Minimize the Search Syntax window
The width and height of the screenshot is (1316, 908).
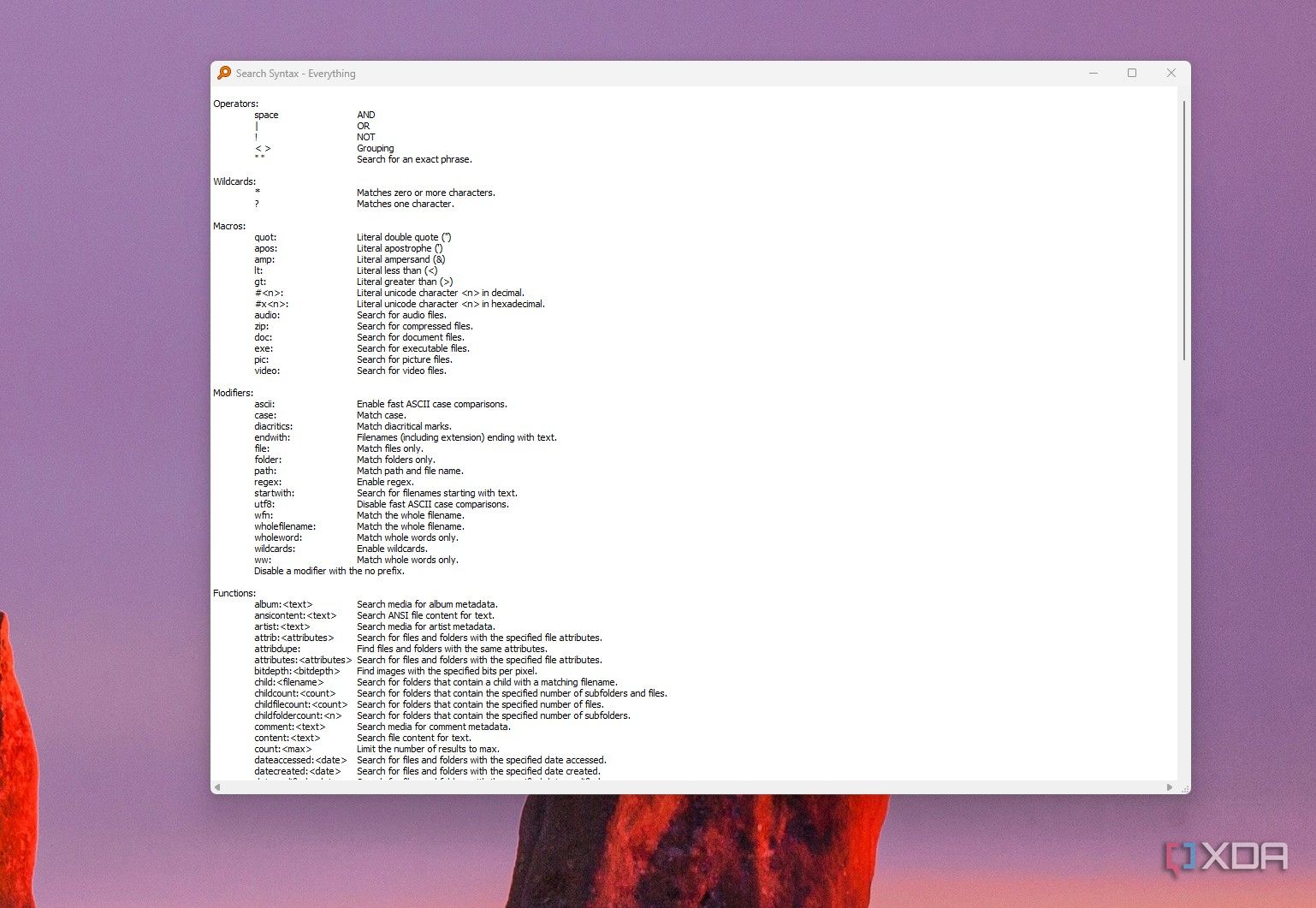tap(1093, 74)
